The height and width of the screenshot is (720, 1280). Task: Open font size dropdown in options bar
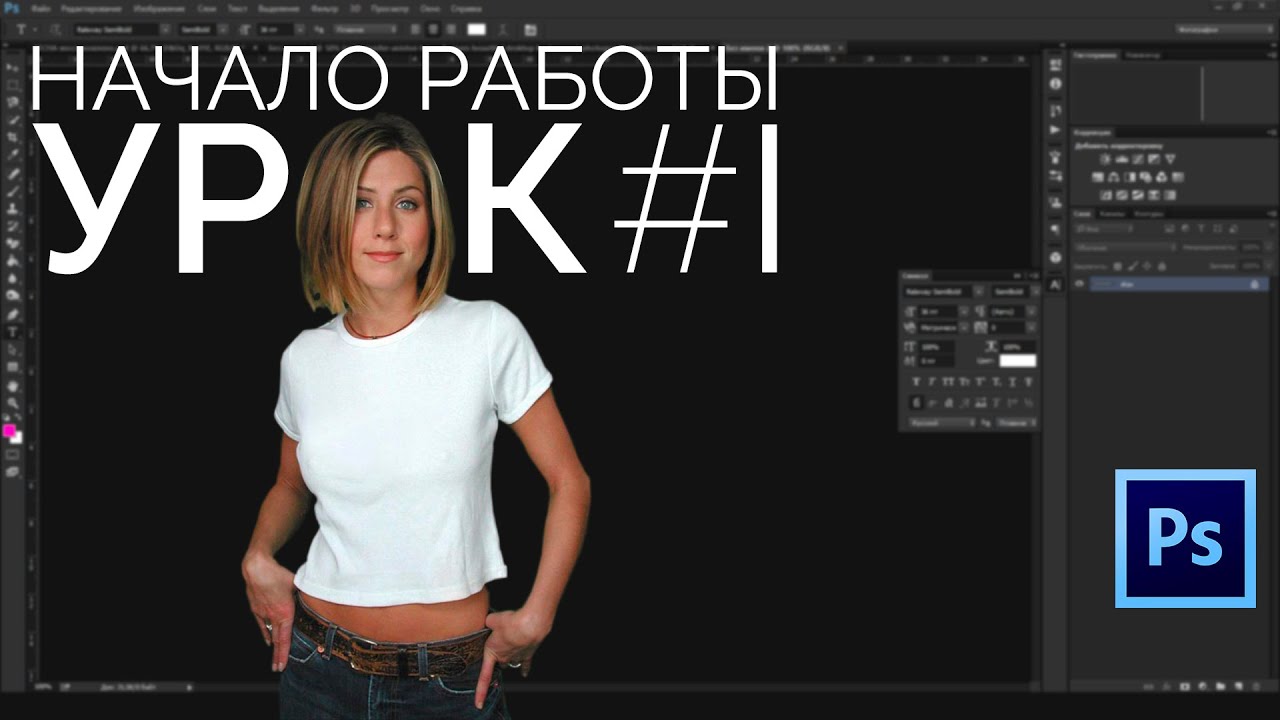[300, 29]
